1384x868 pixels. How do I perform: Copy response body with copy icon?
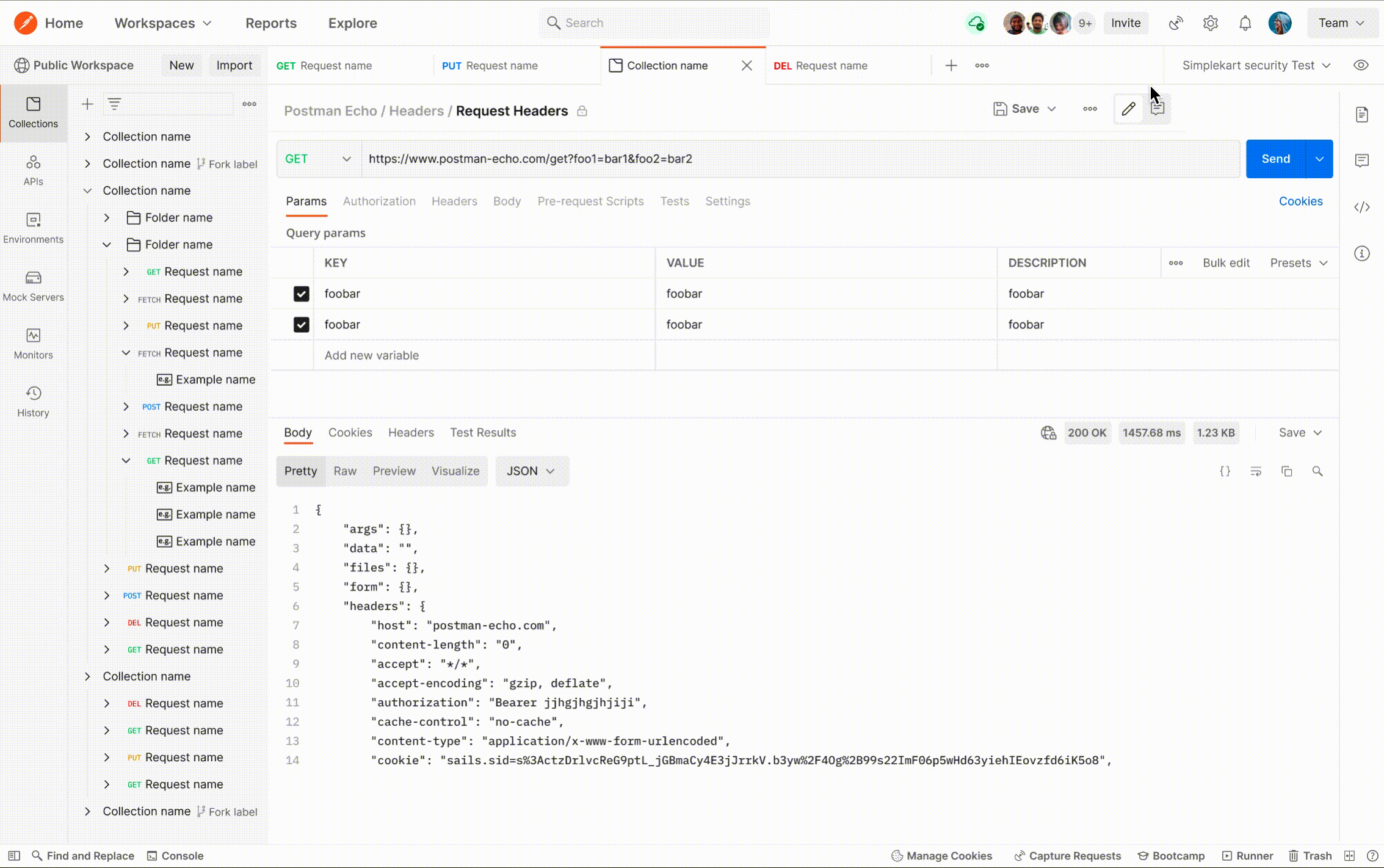1286,471
